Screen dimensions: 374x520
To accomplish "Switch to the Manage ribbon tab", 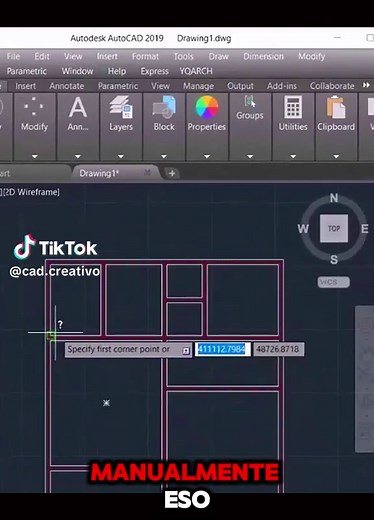I will [x=198, y=86].
